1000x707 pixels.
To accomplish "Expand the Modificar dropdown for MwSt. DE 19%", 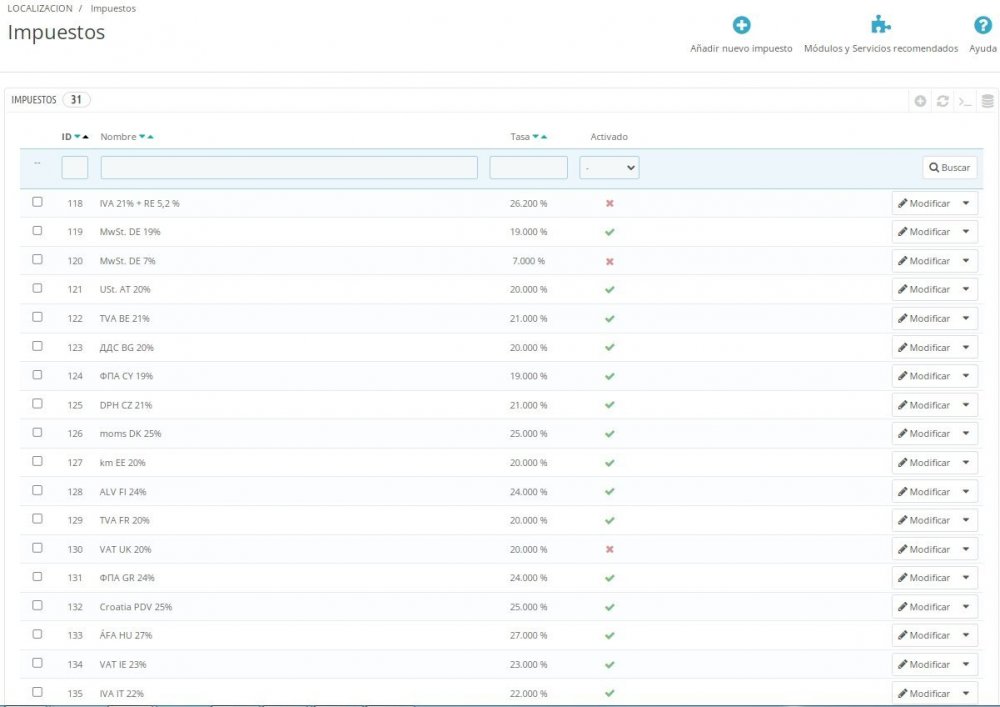I will (x=965, y=231).
